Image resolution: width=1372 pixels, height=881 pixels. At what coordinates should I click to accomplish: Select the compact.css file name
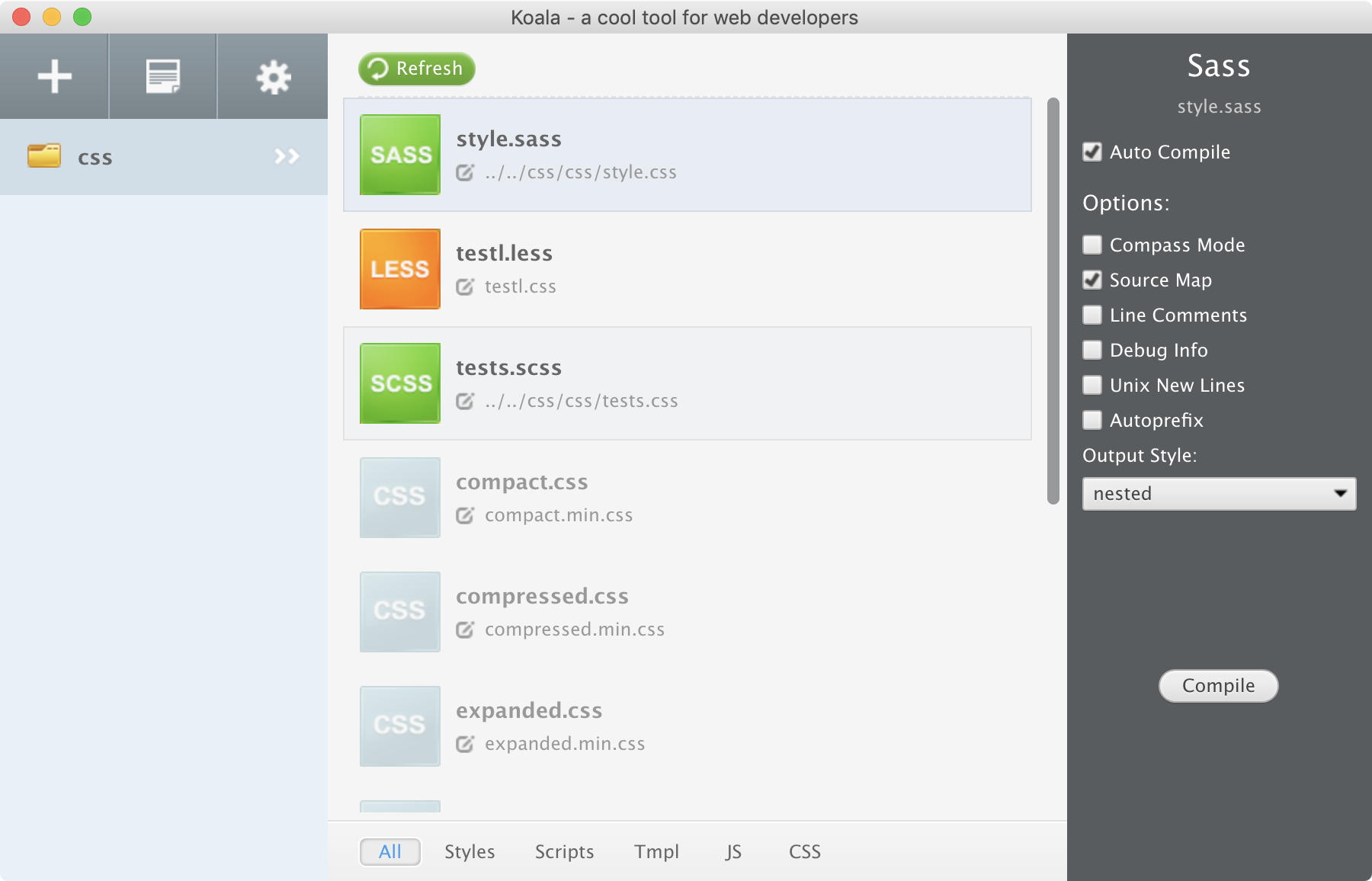click(x=522, y=482)
